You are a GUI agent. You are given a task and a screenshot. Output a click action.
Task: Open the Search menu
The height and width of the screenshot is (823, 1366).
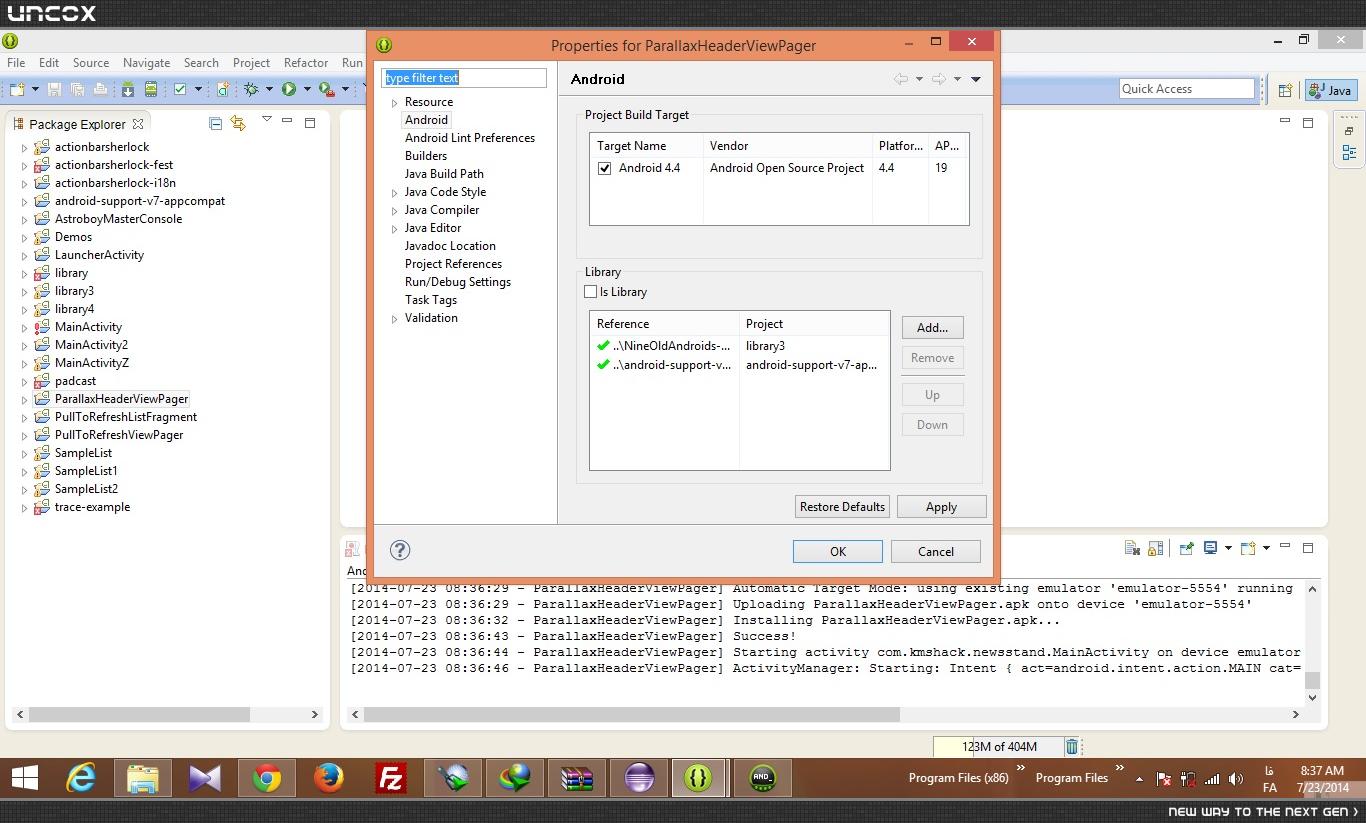click(201, 62)
